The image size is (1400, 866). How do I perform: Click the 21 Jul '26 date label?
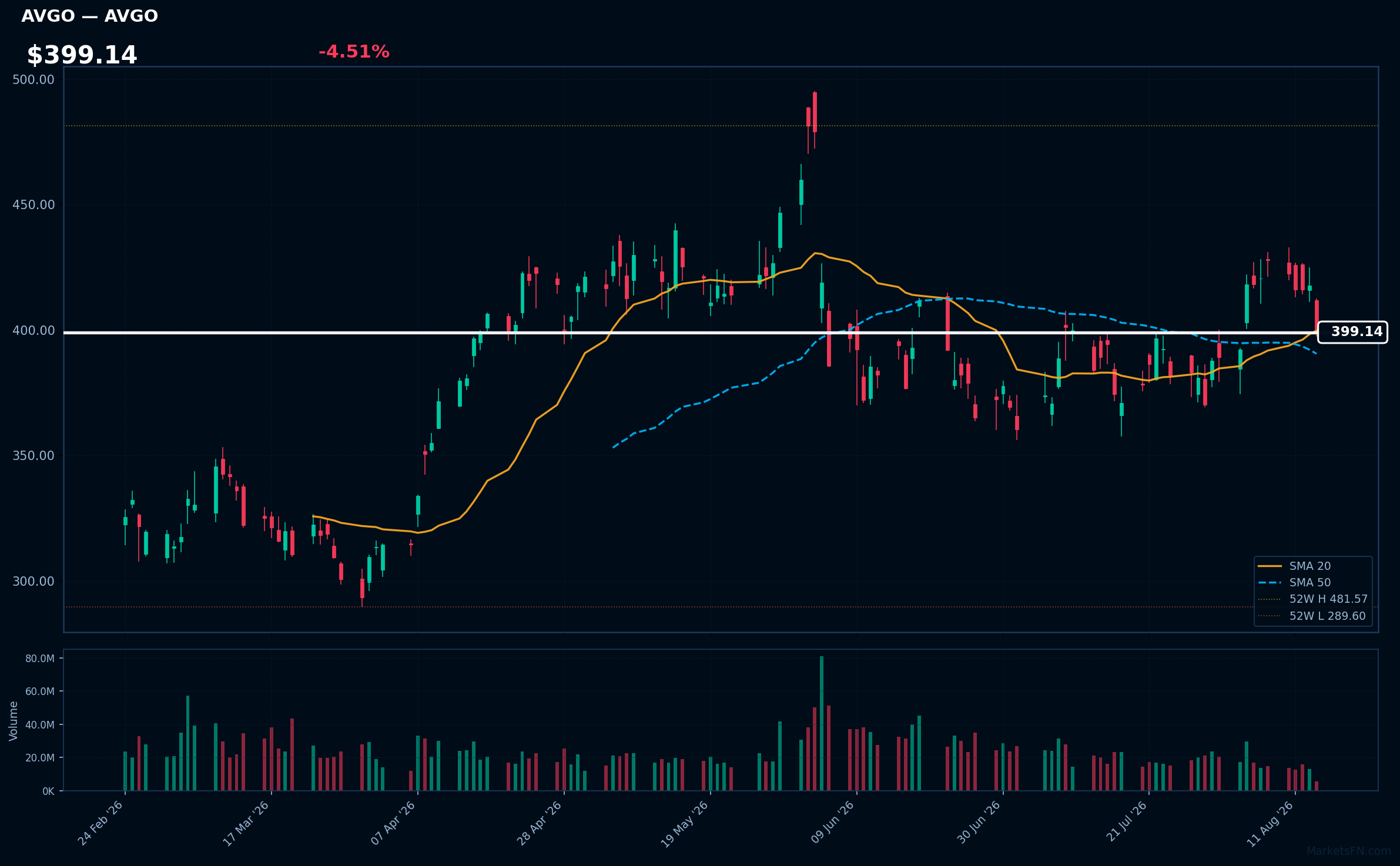[1126, 821]
